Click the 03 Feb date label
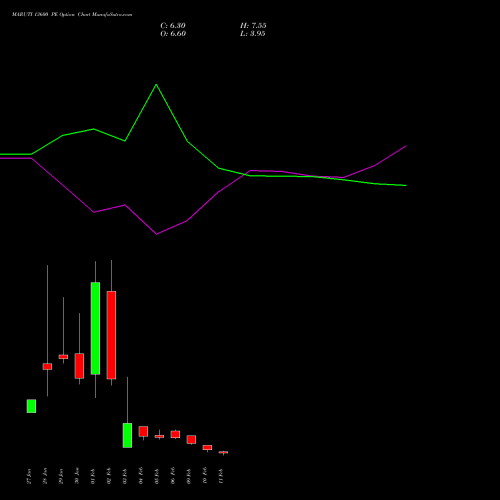Screen dimensions: 500x500 click(x=125, y=476)
